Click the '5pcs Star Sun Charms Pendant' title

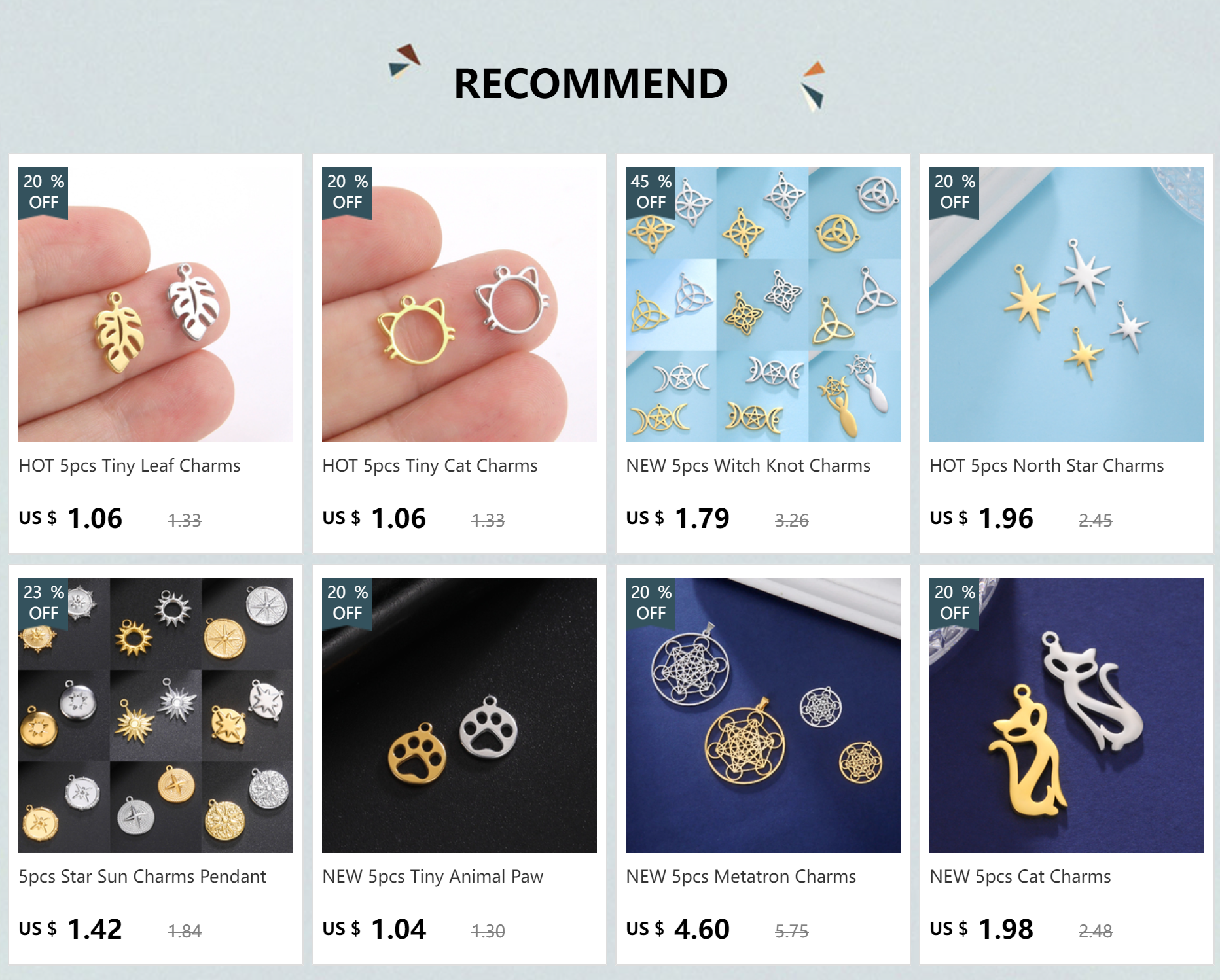click(142, 877)
